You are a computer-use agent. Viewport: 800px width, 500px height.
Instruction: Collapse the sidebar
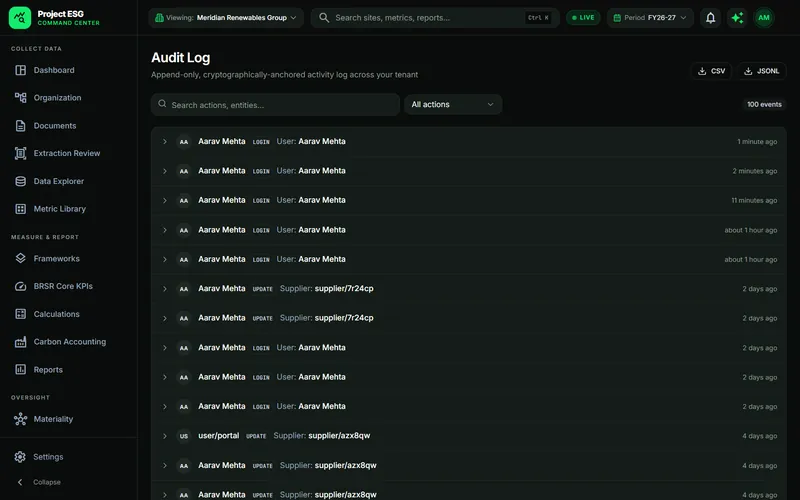tap(39, 482)
